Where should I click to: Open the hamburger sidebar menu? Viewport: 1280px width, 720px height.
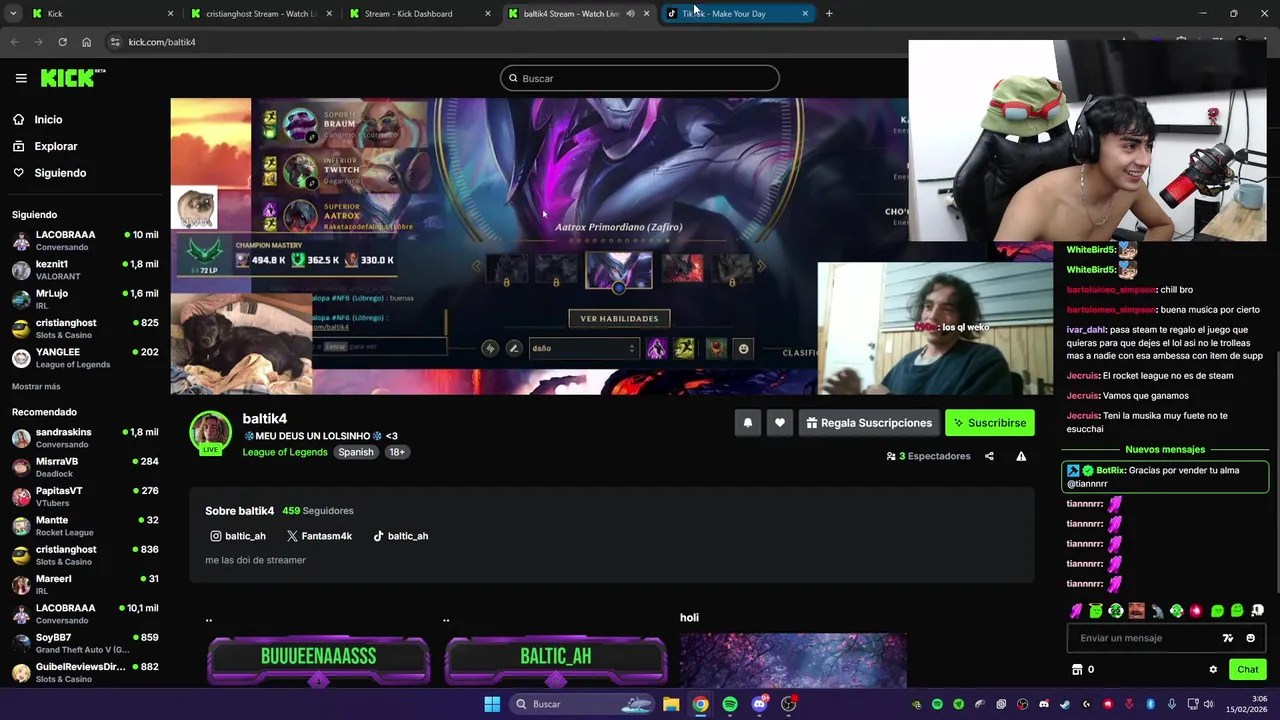tap(21, 78)
